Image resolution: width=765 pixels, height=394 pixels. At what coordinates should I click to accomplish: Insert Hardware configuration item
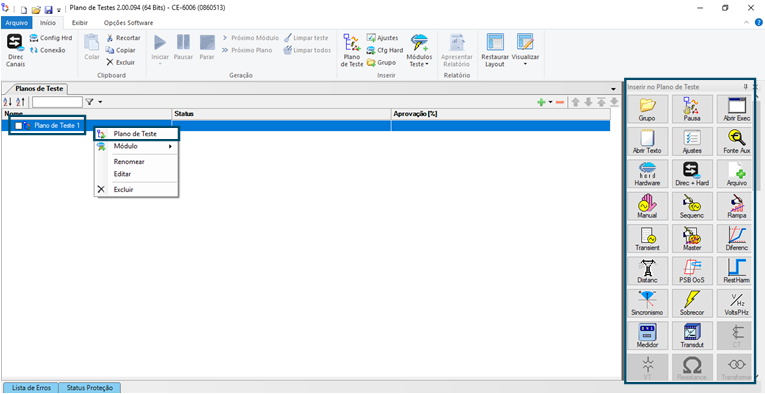[x=646, y=174]
